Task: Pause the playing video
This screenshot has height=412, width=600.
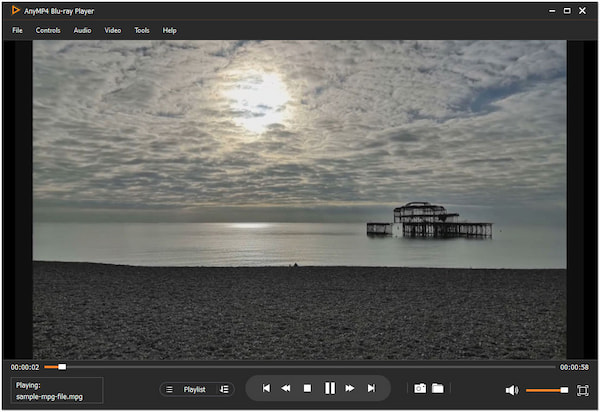Action: coord(329,388)
